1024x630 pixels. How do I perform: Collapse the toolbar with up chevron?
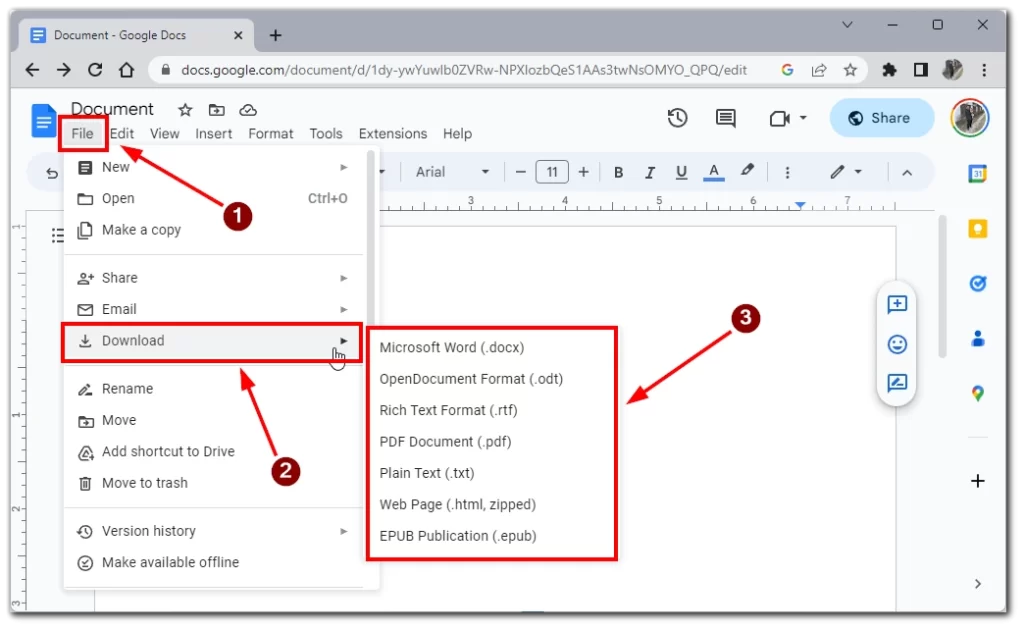click(907, 173)
